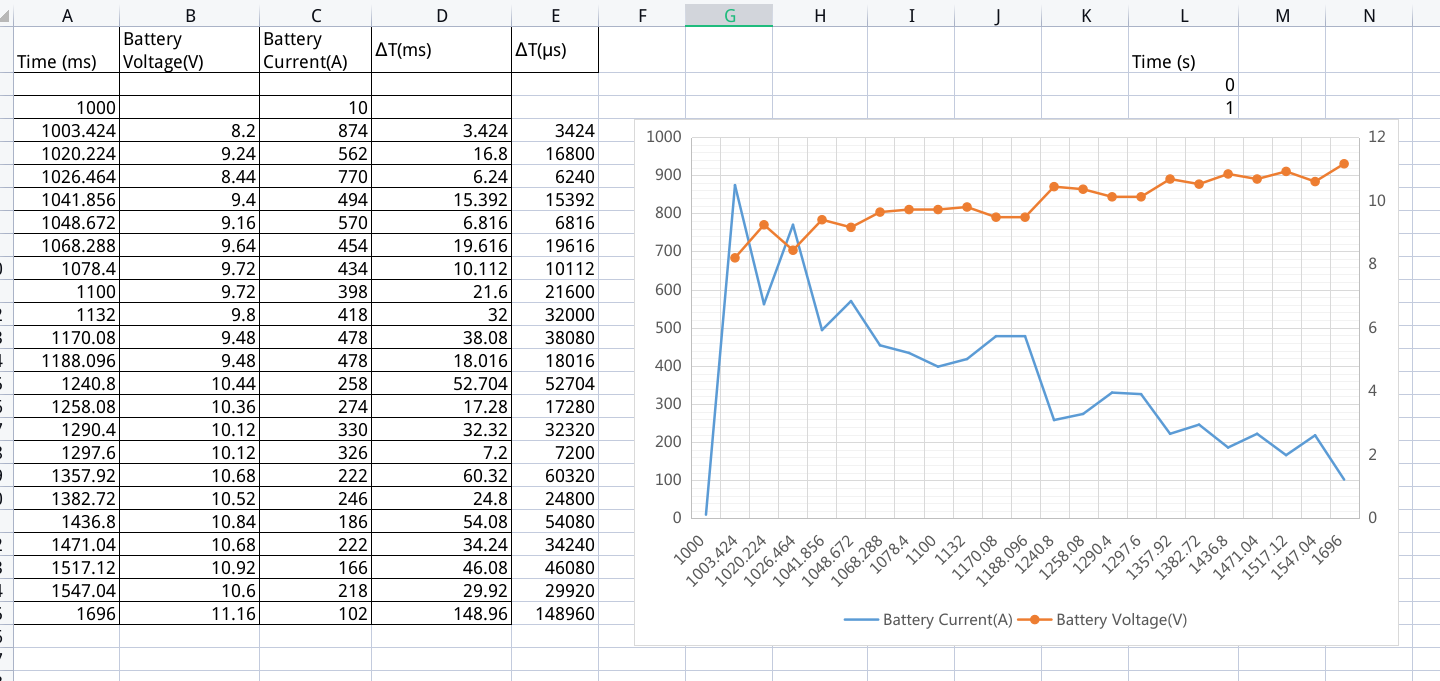Click the 'Time (ms)' header cell
The height and width of the screenshot is (681, 1440).
(x=66, y=50)
